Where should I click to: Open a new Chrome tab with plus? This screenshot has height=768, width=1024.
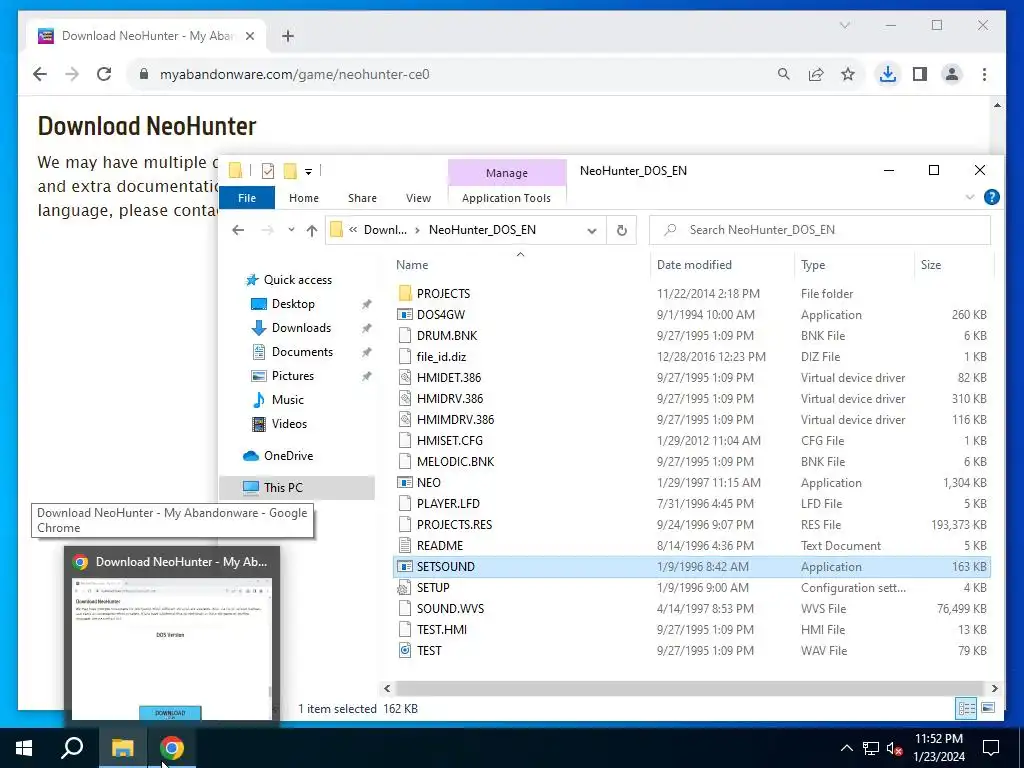pyautogui.click(x=288, y=36)
